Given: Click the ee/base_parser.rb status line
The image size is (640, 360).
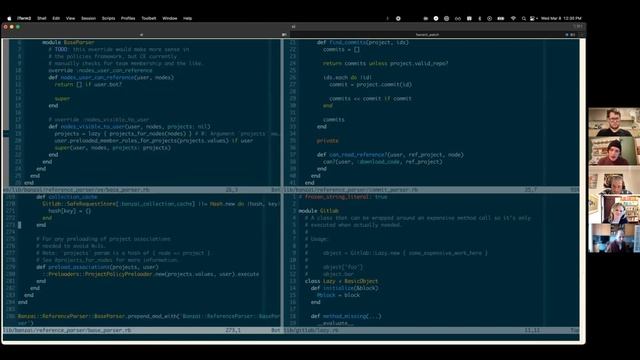Looking at the screenshot, I should [142, 190].
